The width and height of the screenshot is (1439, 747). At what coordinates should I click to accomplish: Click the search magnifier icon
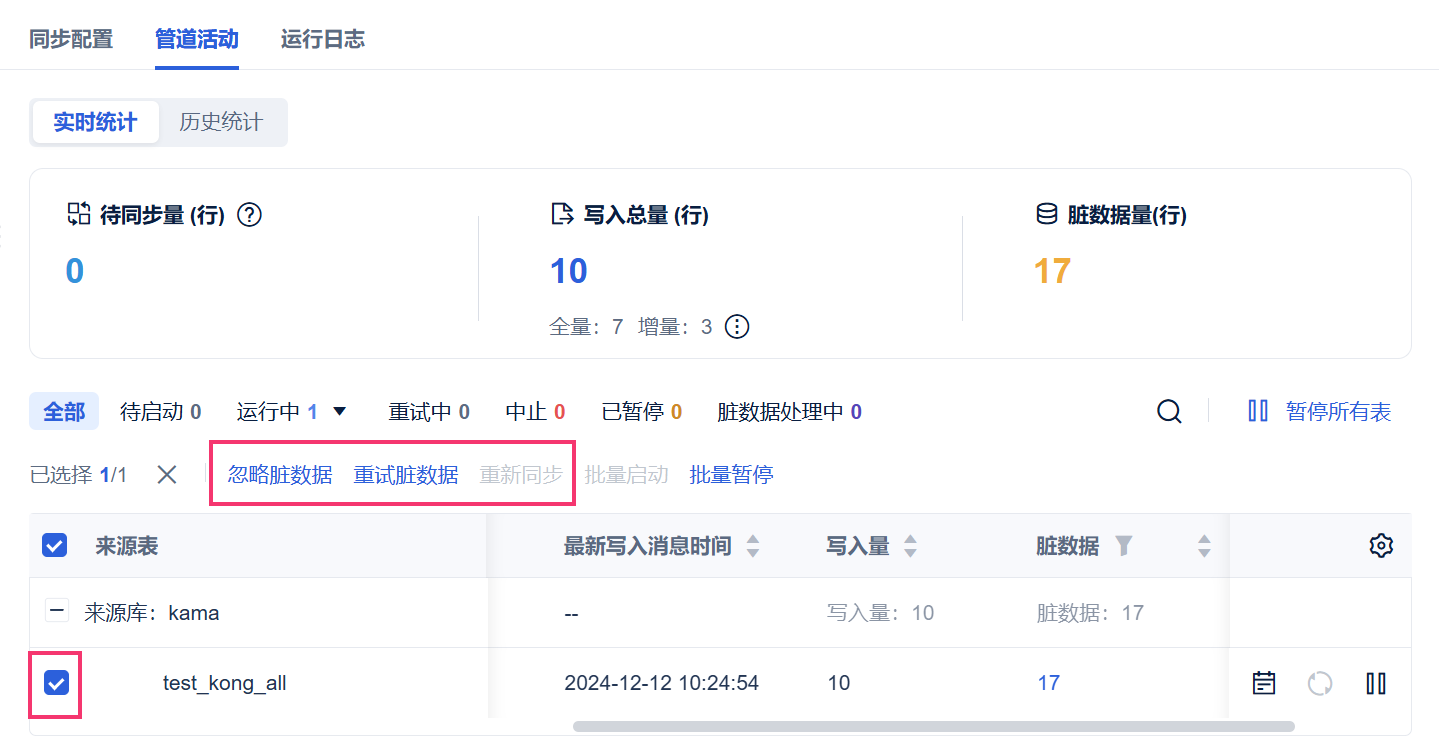pos(1169,411)
